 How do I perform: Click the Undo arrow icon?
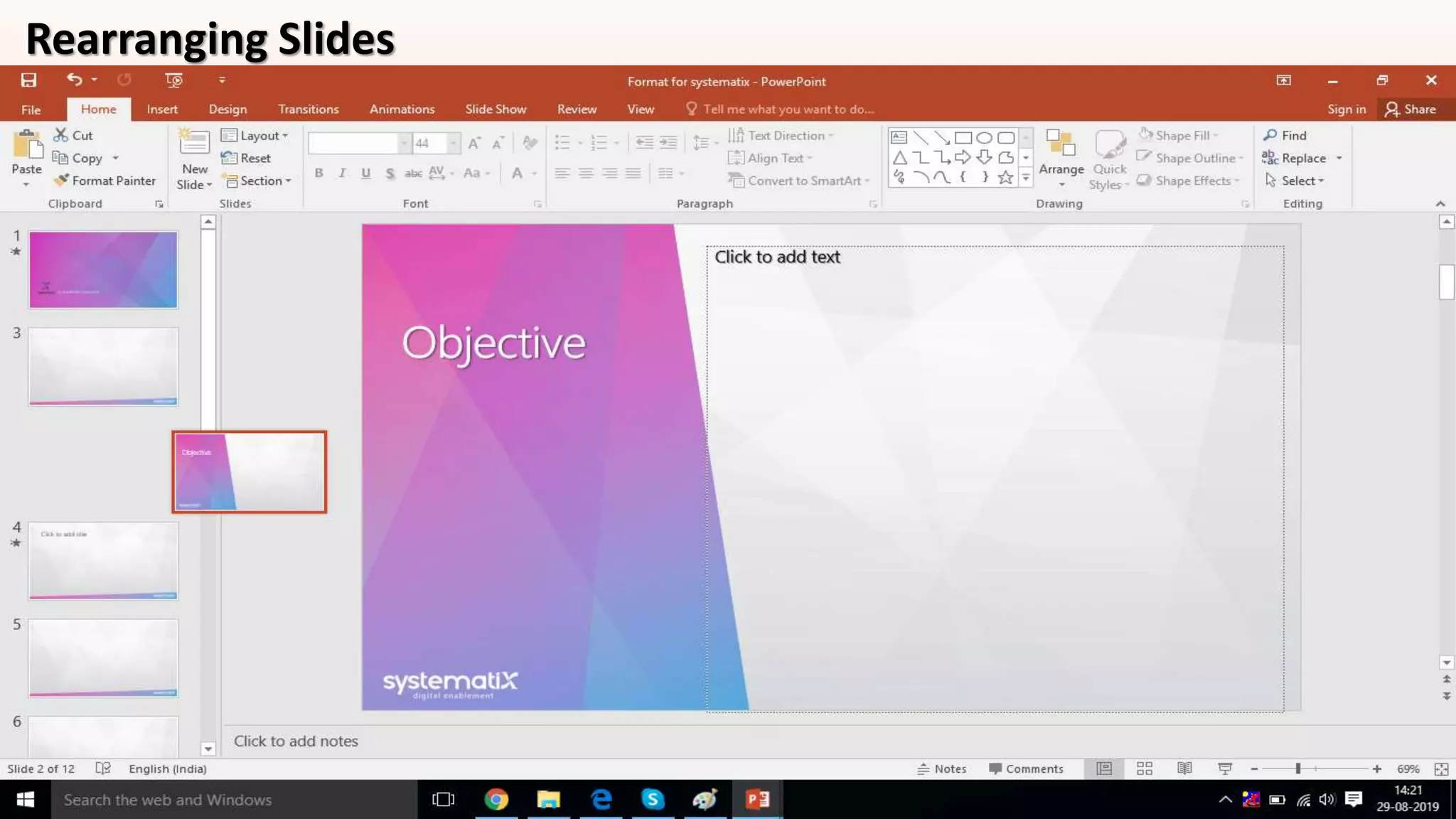point(74,80)
